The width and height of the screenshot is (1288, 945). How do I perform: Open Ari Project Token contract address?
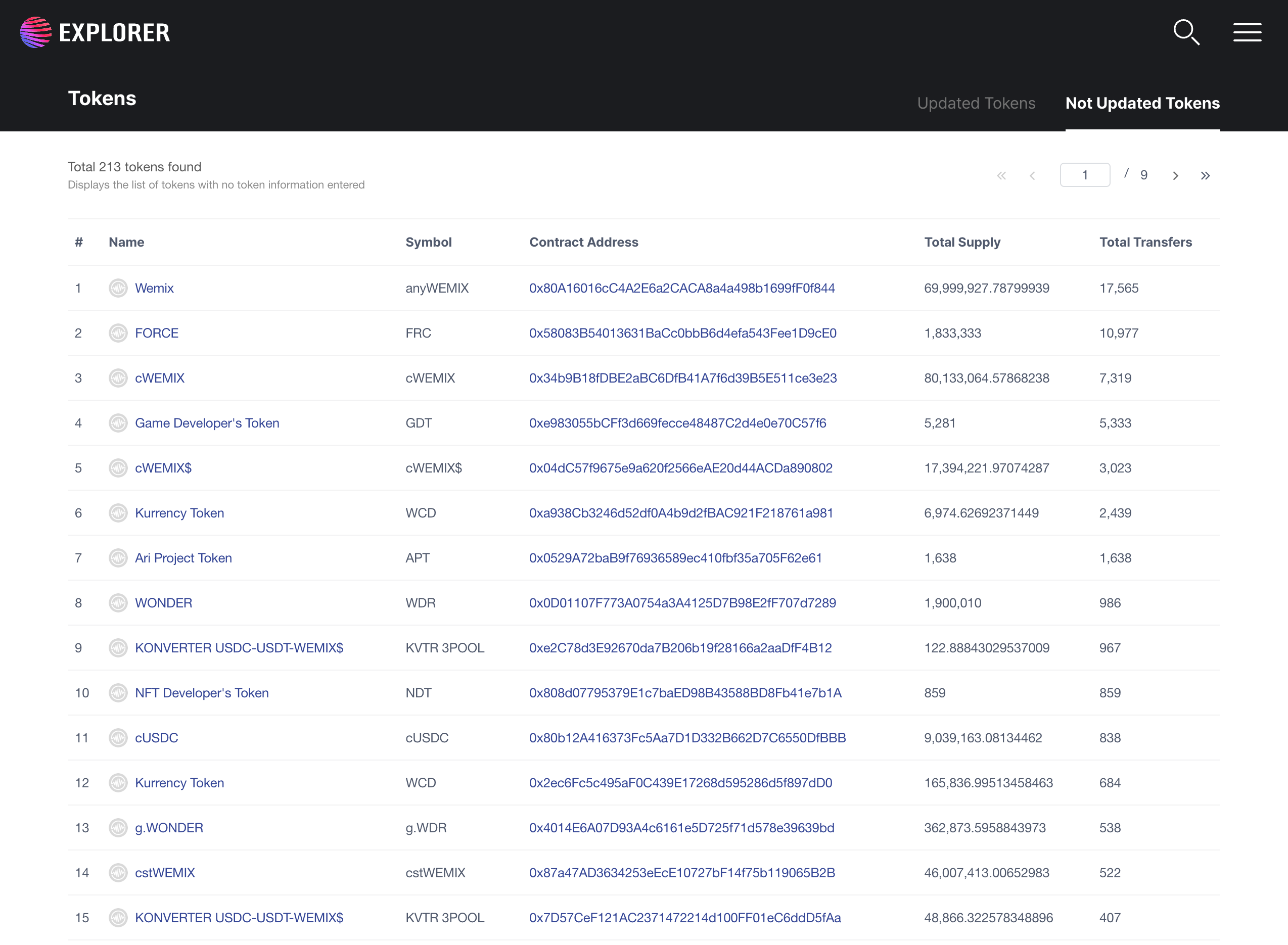(x=675, y=558)
